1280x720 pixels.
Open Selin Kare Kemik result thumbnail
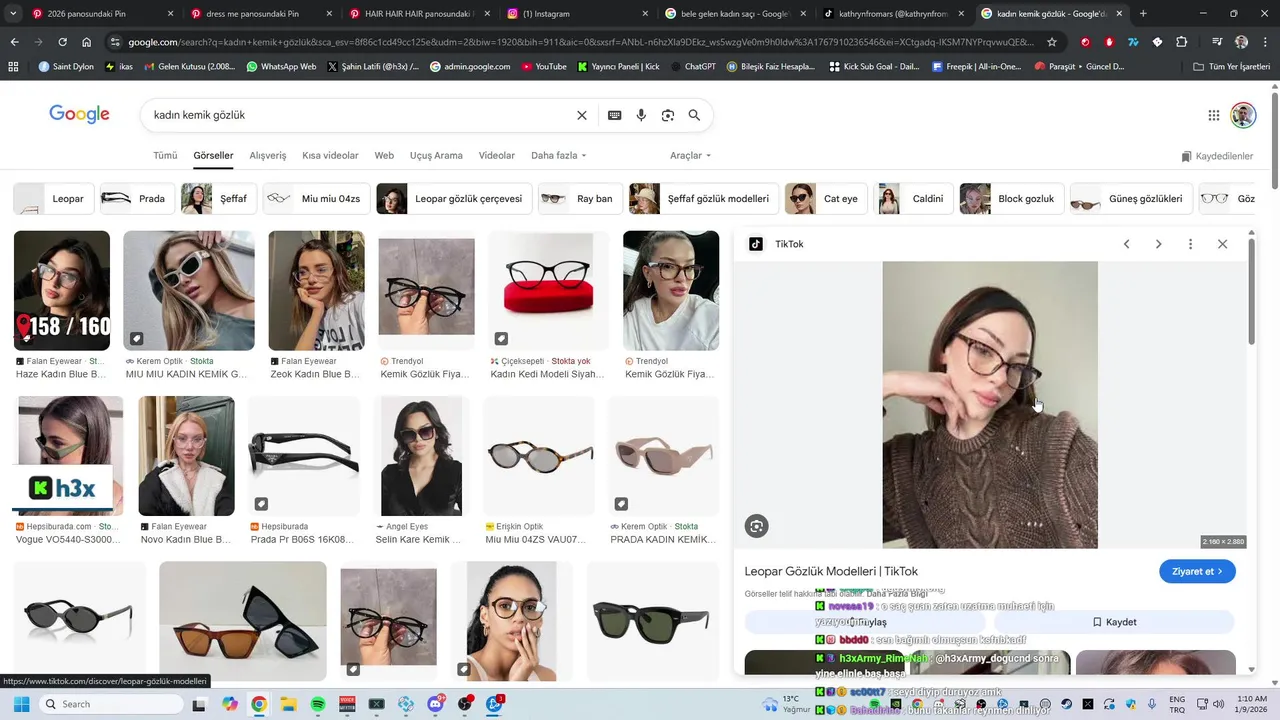[x=421, y=456]
